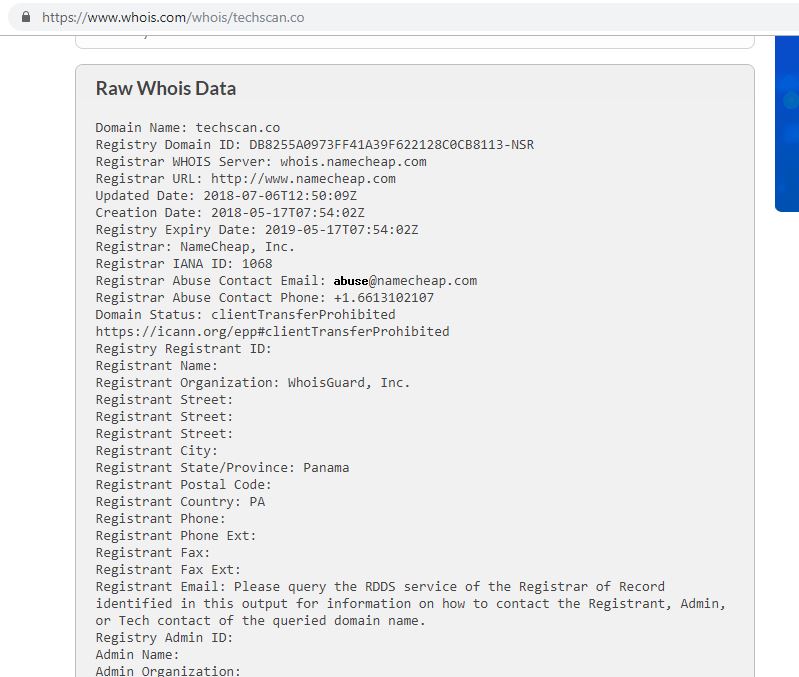Click the Registrant Phone Ext line
The height and width of the screenshot is (677, 799).
176,536
